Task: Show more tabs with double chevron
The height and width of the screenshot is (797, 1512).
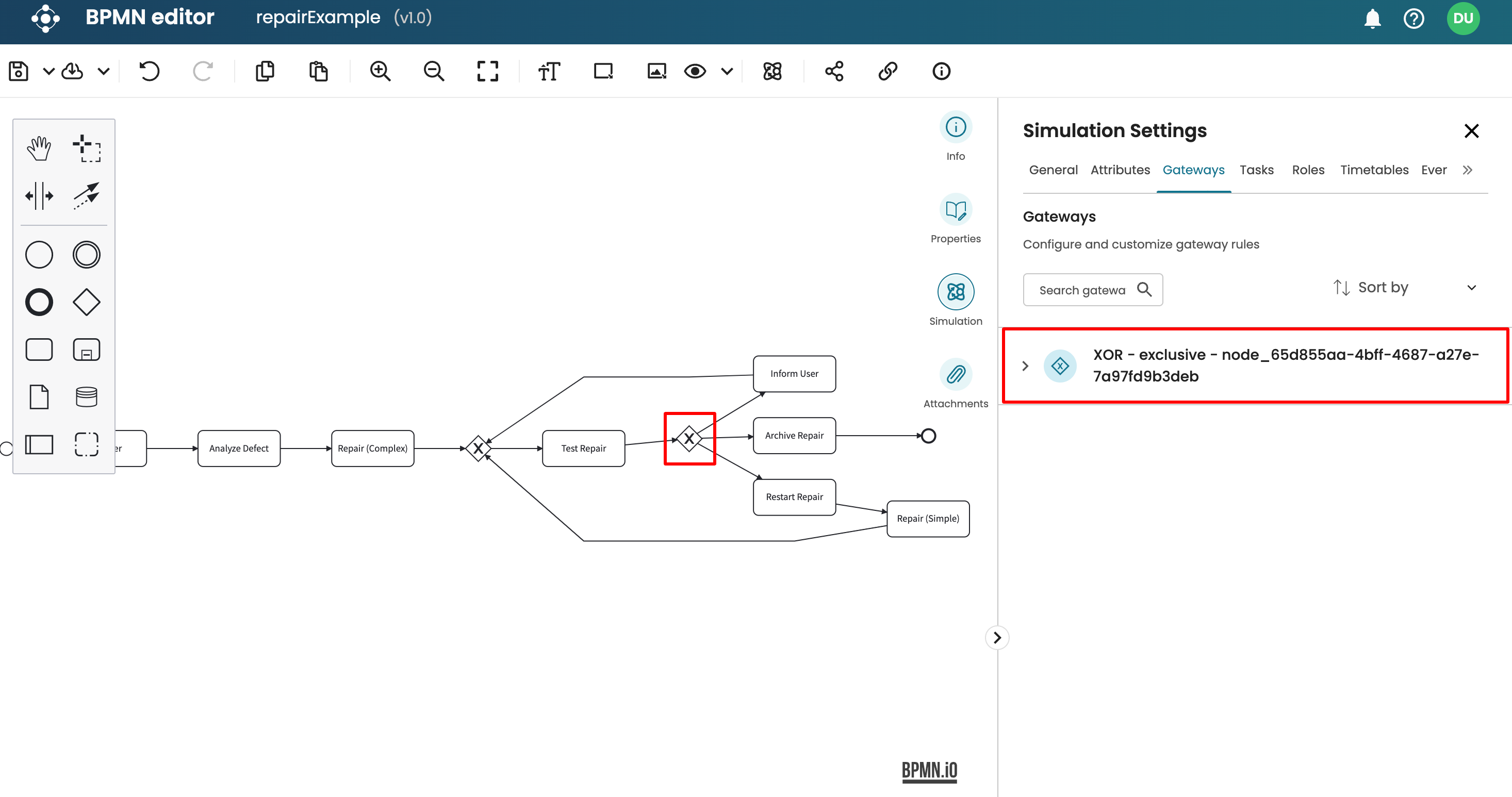Action: click(x=1467, y=170)
